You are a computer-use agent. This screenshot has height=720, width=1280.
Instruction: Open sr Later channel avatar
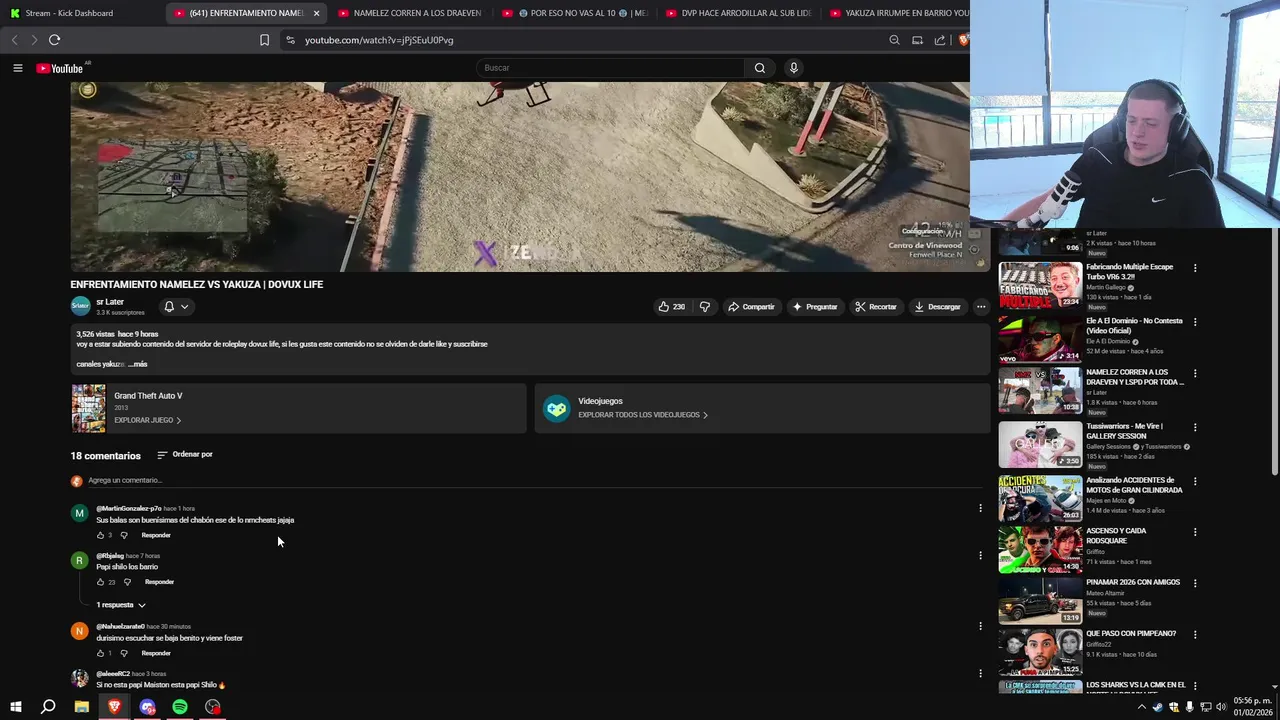[x=80, y=305]
